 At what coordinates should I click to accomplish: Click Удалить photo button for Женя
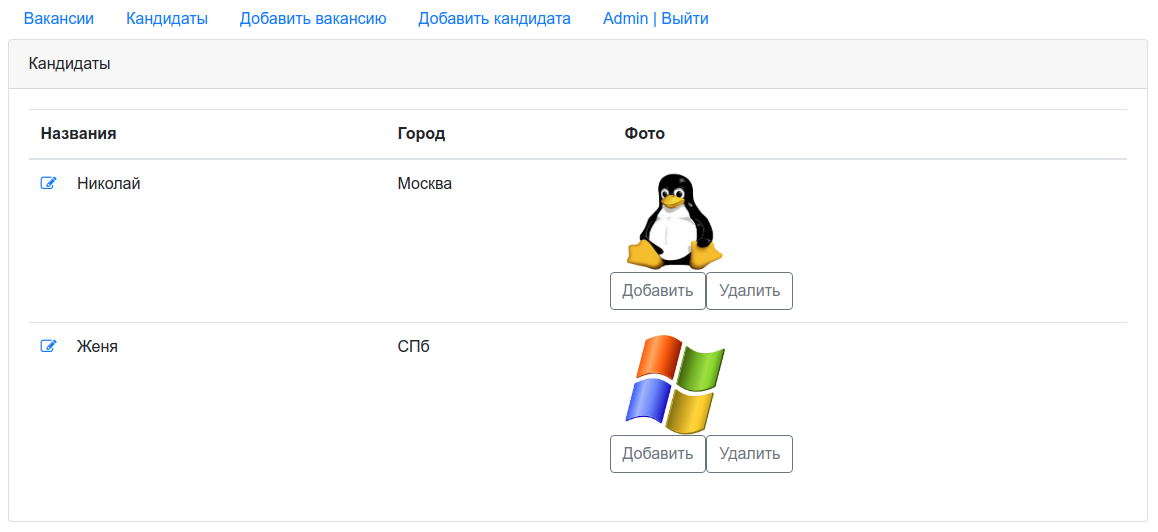click(x=750, y=453)
